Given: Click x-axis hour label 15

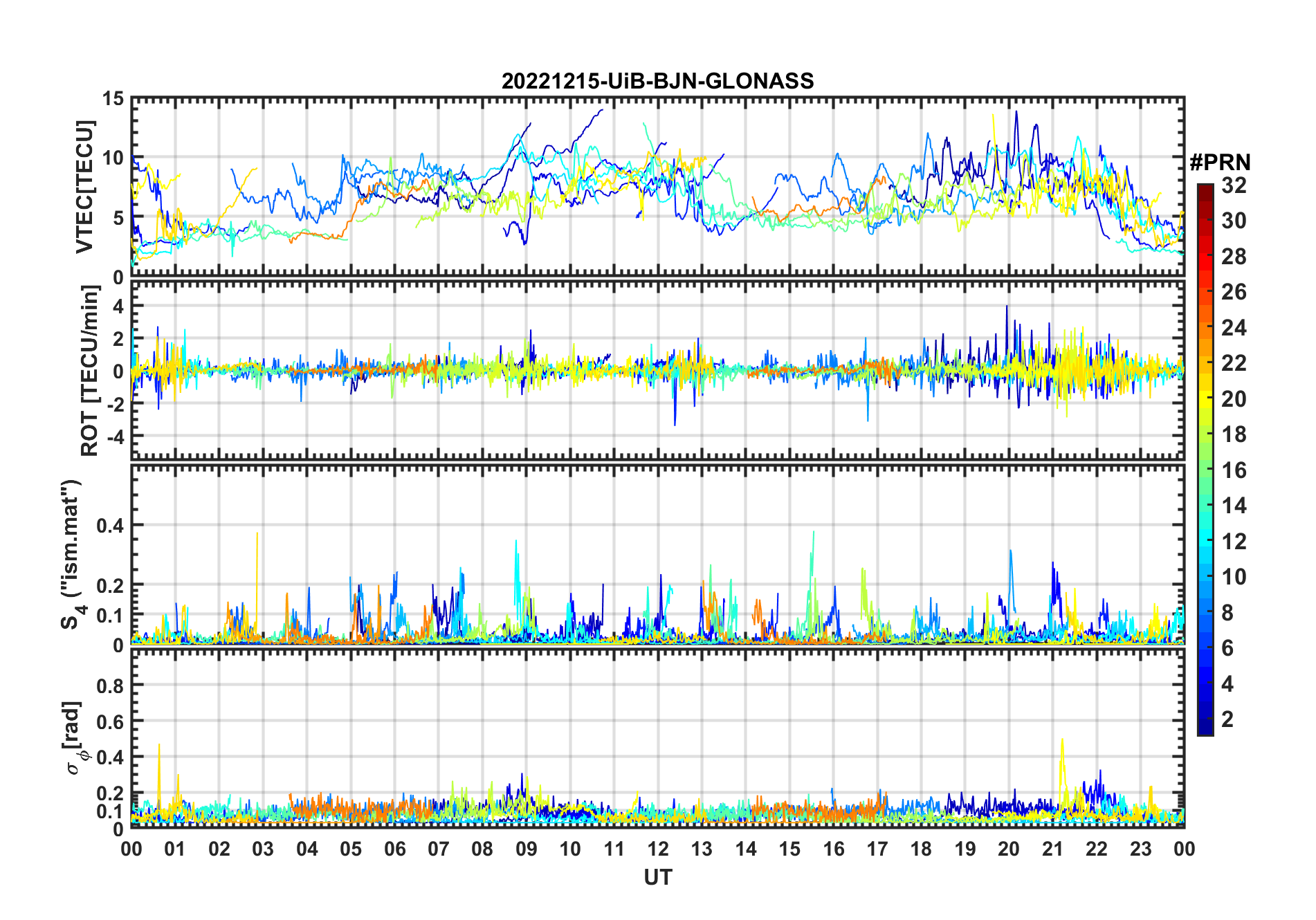Looking at the screenshot, I should click(x=789, y=849).
